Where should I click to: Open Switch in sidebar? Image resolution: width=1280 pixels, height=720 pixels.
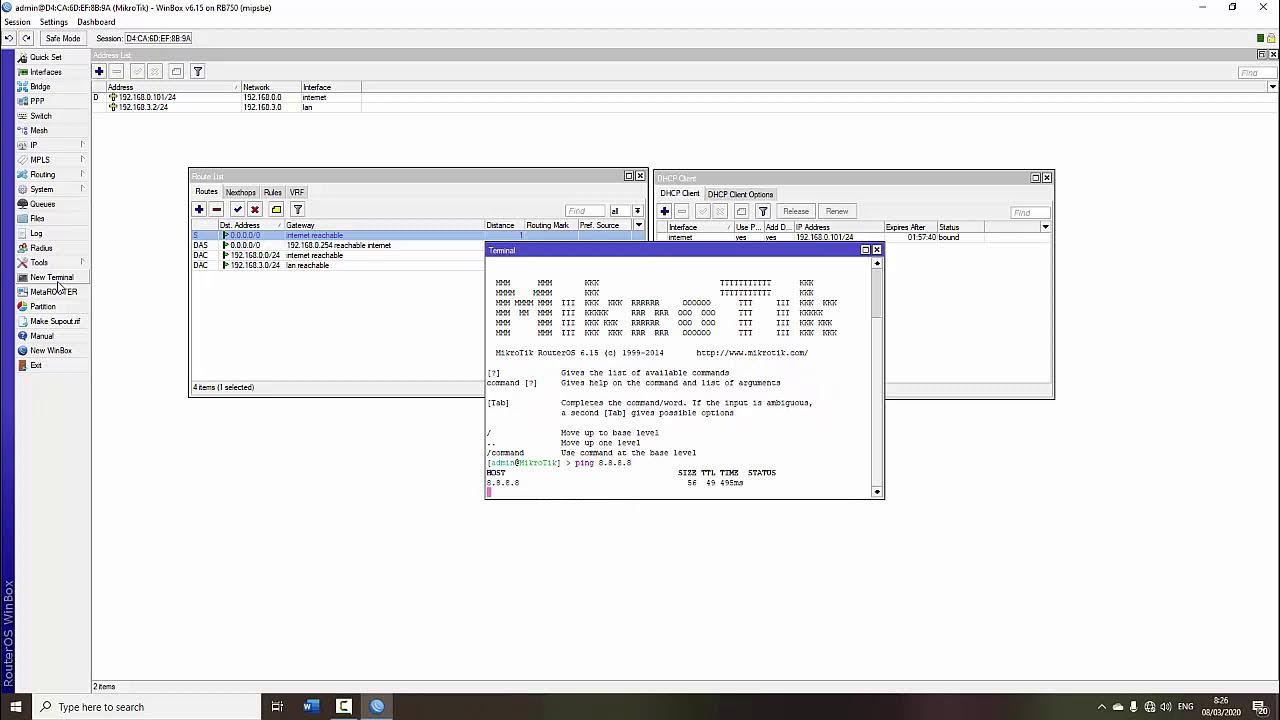click(x=40, y=116)
